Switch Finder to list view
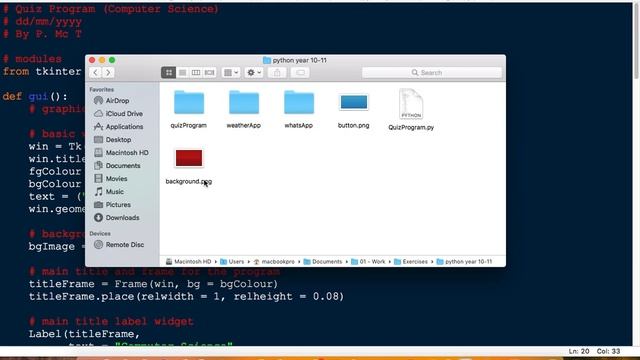Image resolution: width=640 pixels, height=360 pixels. pos(182,73)
